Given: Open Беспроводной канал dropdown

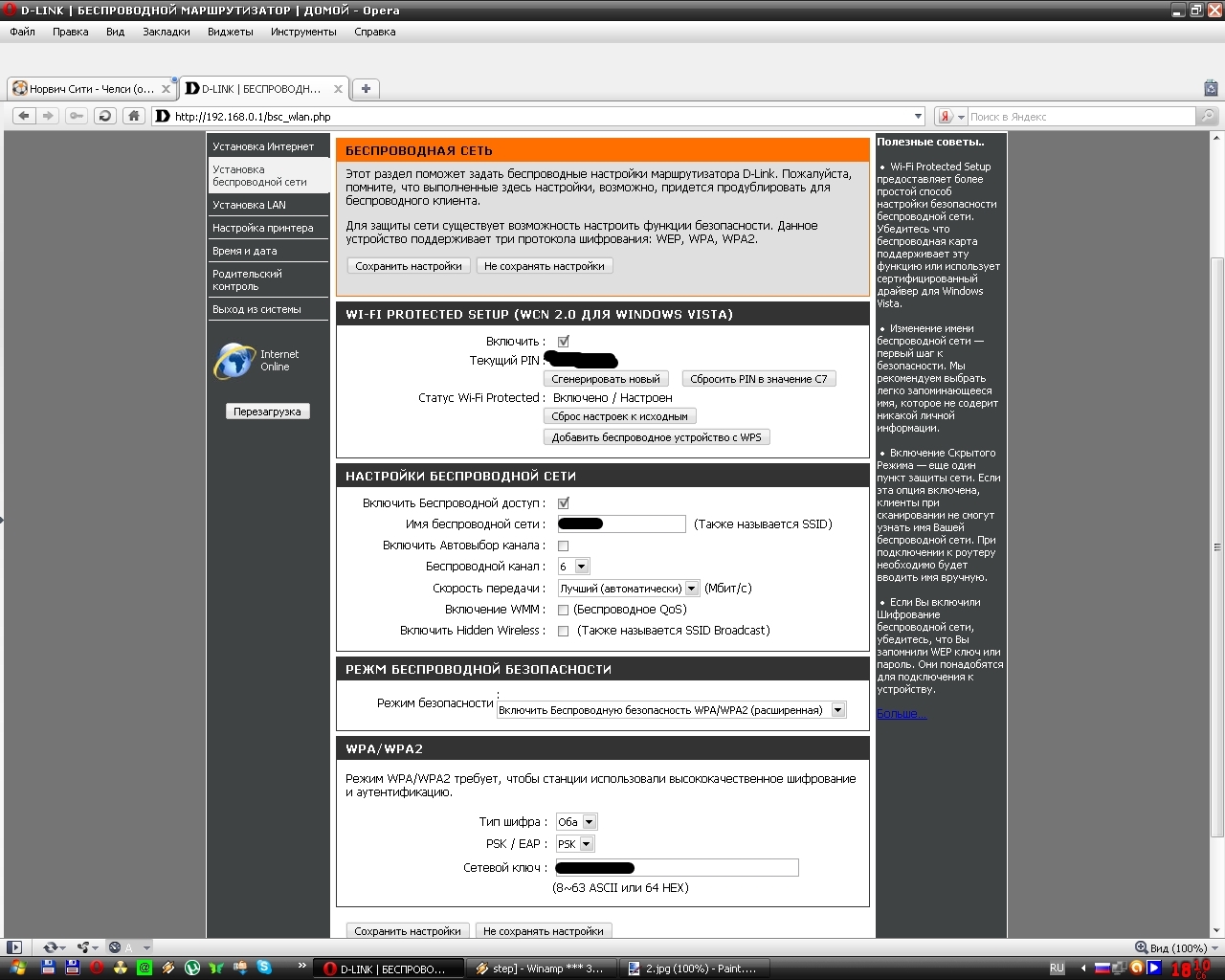Looking at the screenshot, I should point(573,567).
